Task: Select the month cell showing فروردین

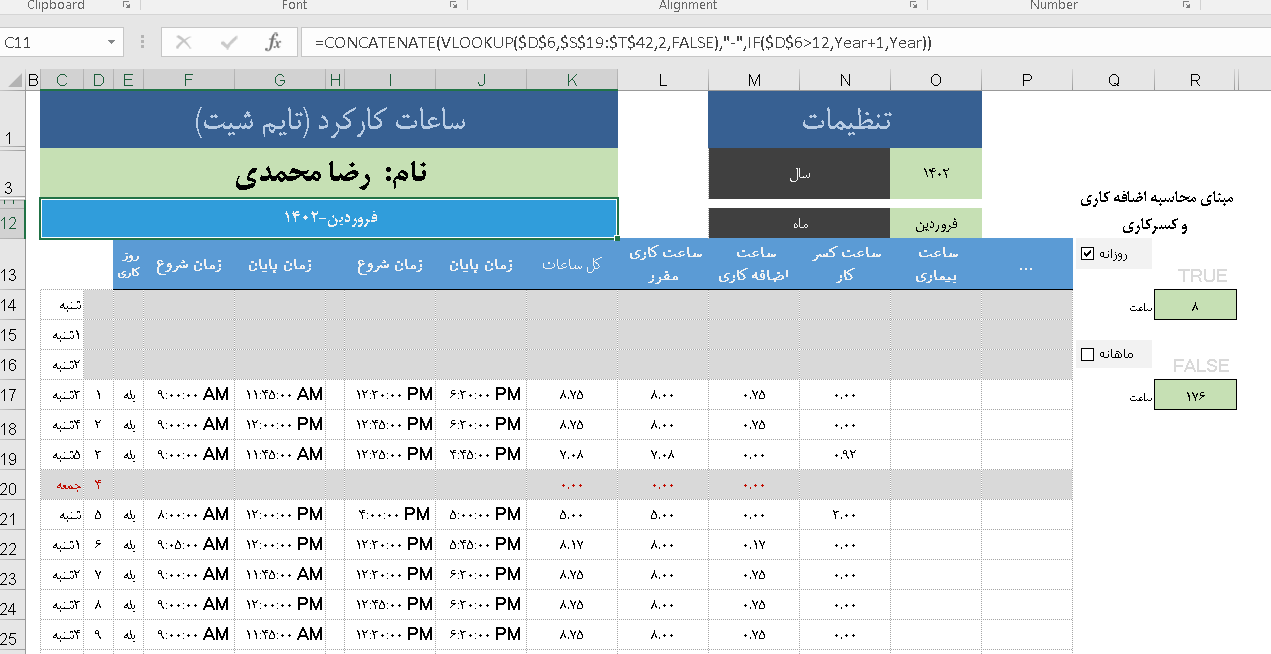Action: point(935,222)
